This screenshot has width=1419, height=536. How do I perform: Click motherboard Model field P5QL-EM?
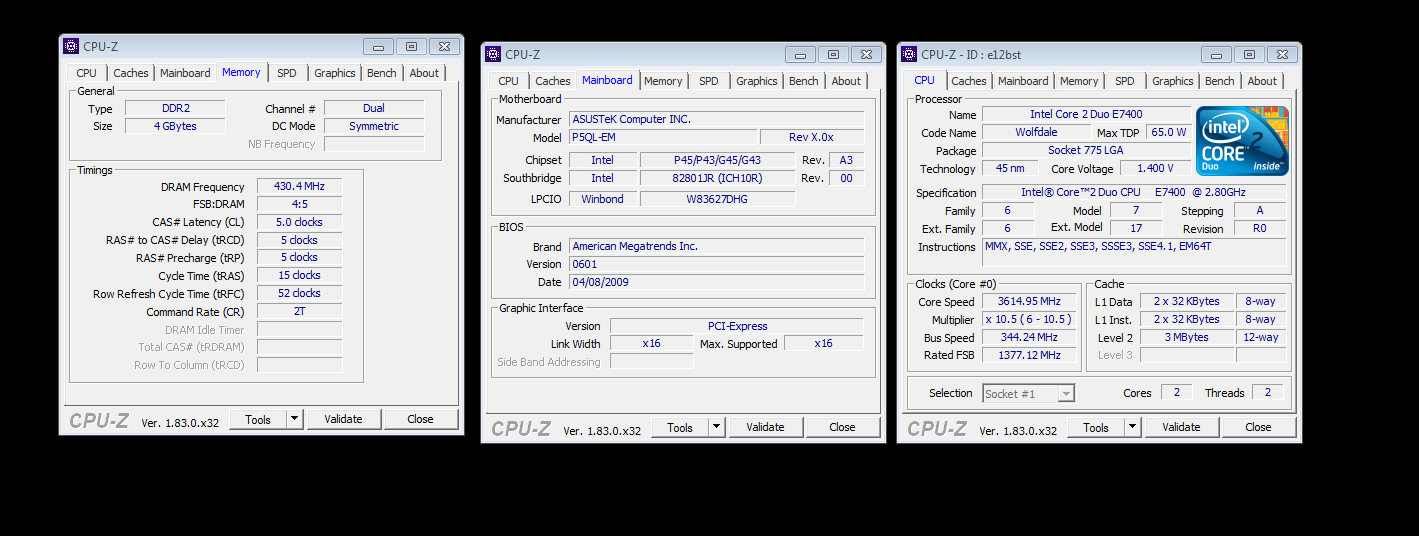click(663, 137)
